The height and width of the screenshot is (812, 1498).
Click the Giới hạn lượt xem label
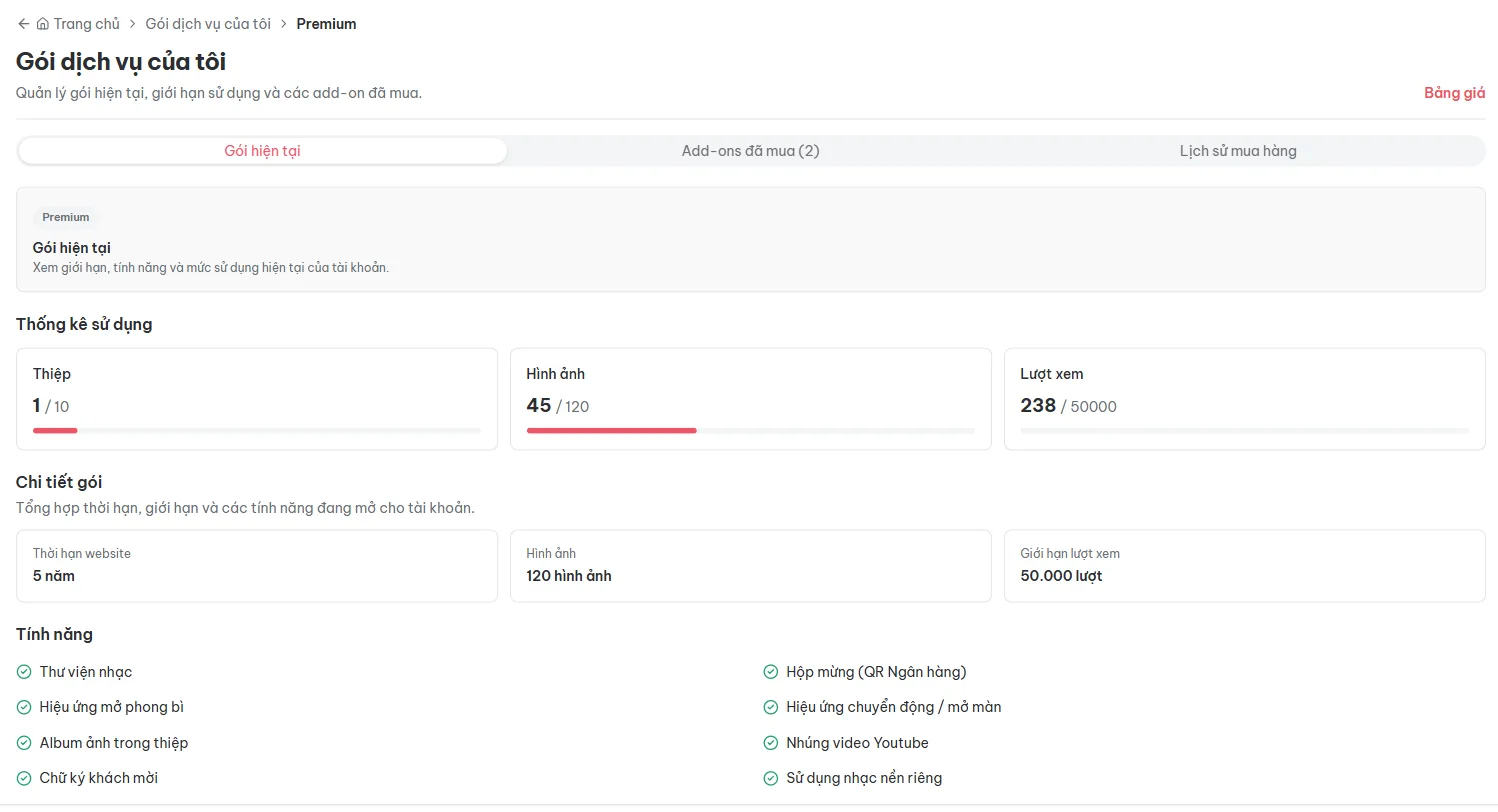click(x=1070, y=554)
